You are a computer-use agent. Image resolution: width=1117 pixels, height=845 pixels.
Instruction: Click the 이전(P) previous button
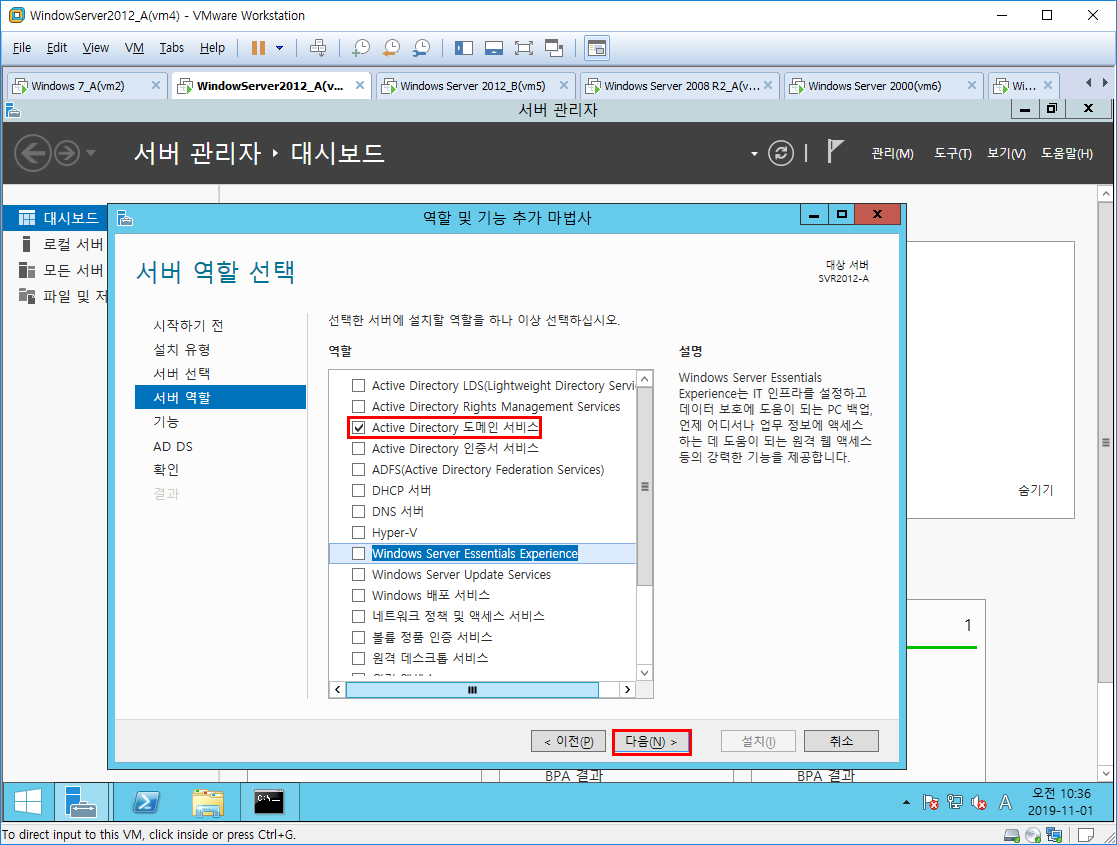tap(568, 742)
